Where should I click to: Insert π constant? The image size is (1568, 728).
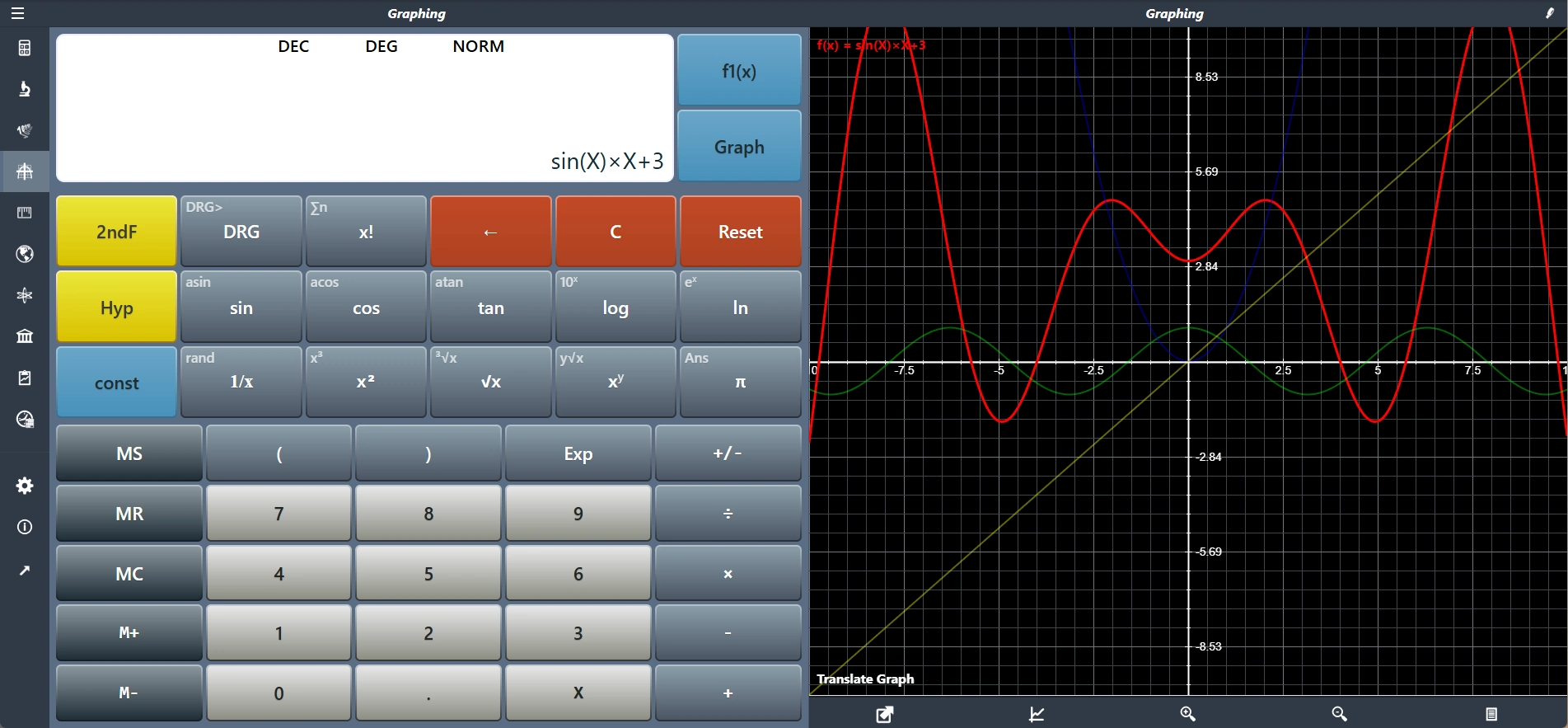[x=740, y=383]
